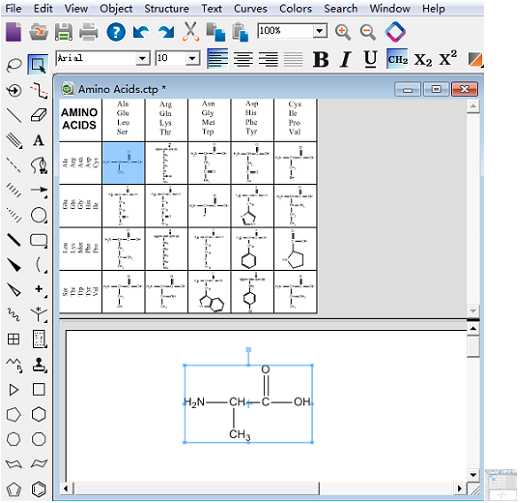Screen dimensions: 520x503
Task: Copy selection with the copy icon
Action: [215, 32]
